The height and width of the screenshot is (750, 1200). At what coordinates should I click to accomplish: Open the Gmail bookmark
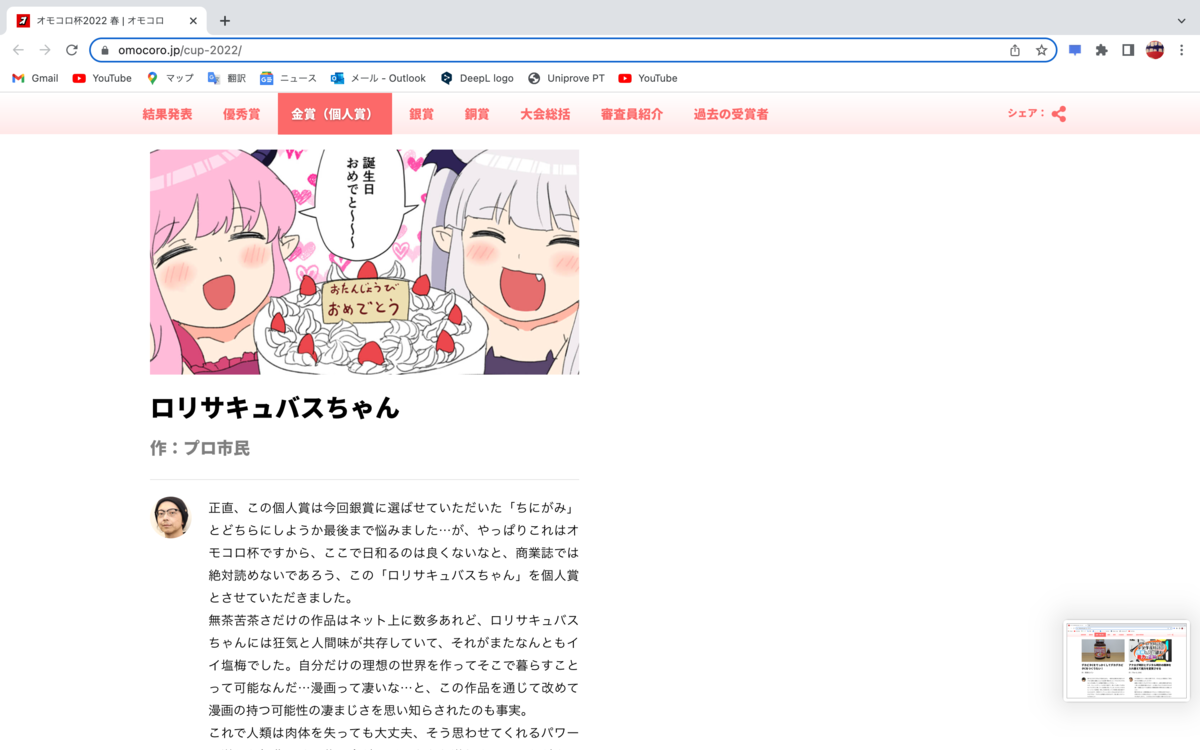[x=35, y=78]
